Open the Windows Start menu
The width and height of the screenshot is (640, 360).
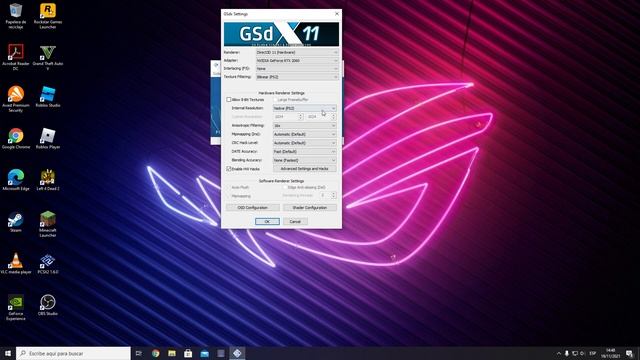point(8,353)
